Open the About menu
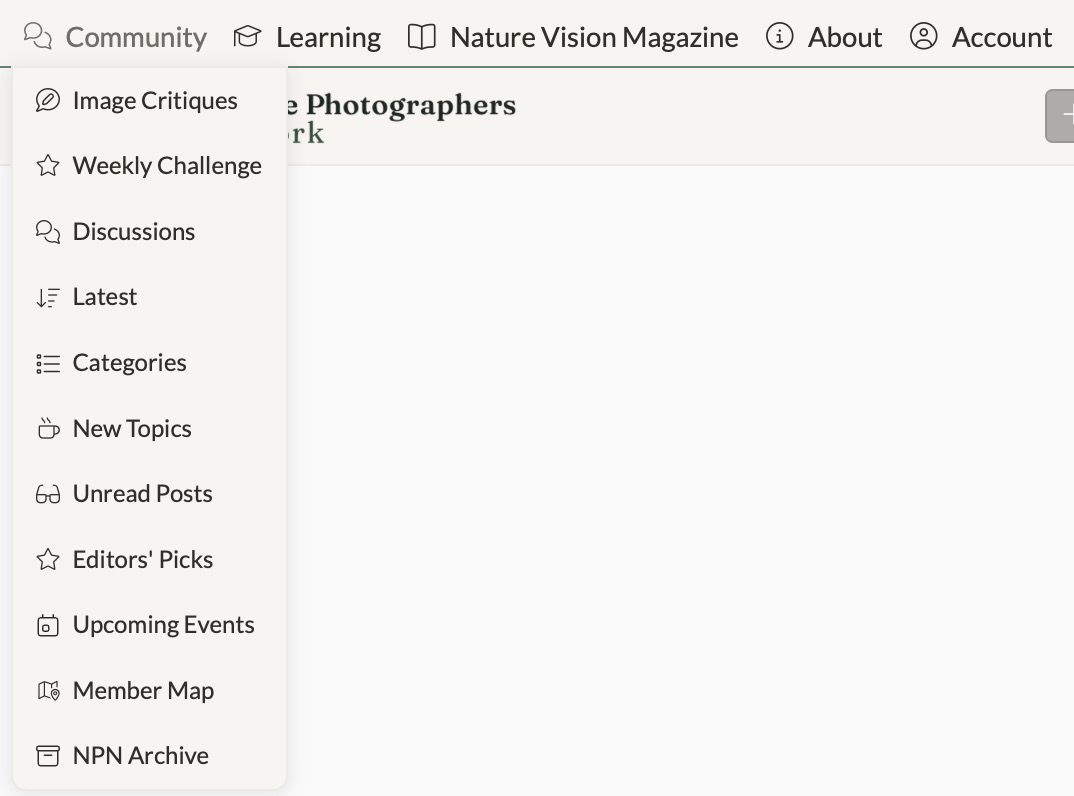 824,37
